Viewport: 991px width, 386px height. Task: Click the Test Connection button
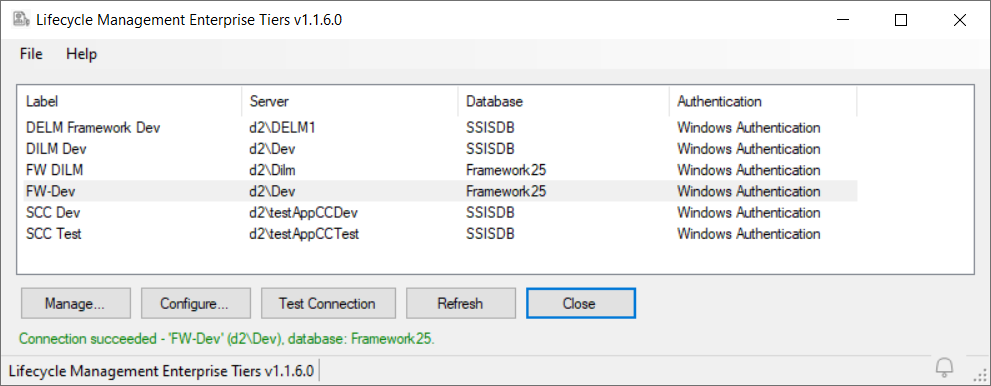(x=328, y=303)
